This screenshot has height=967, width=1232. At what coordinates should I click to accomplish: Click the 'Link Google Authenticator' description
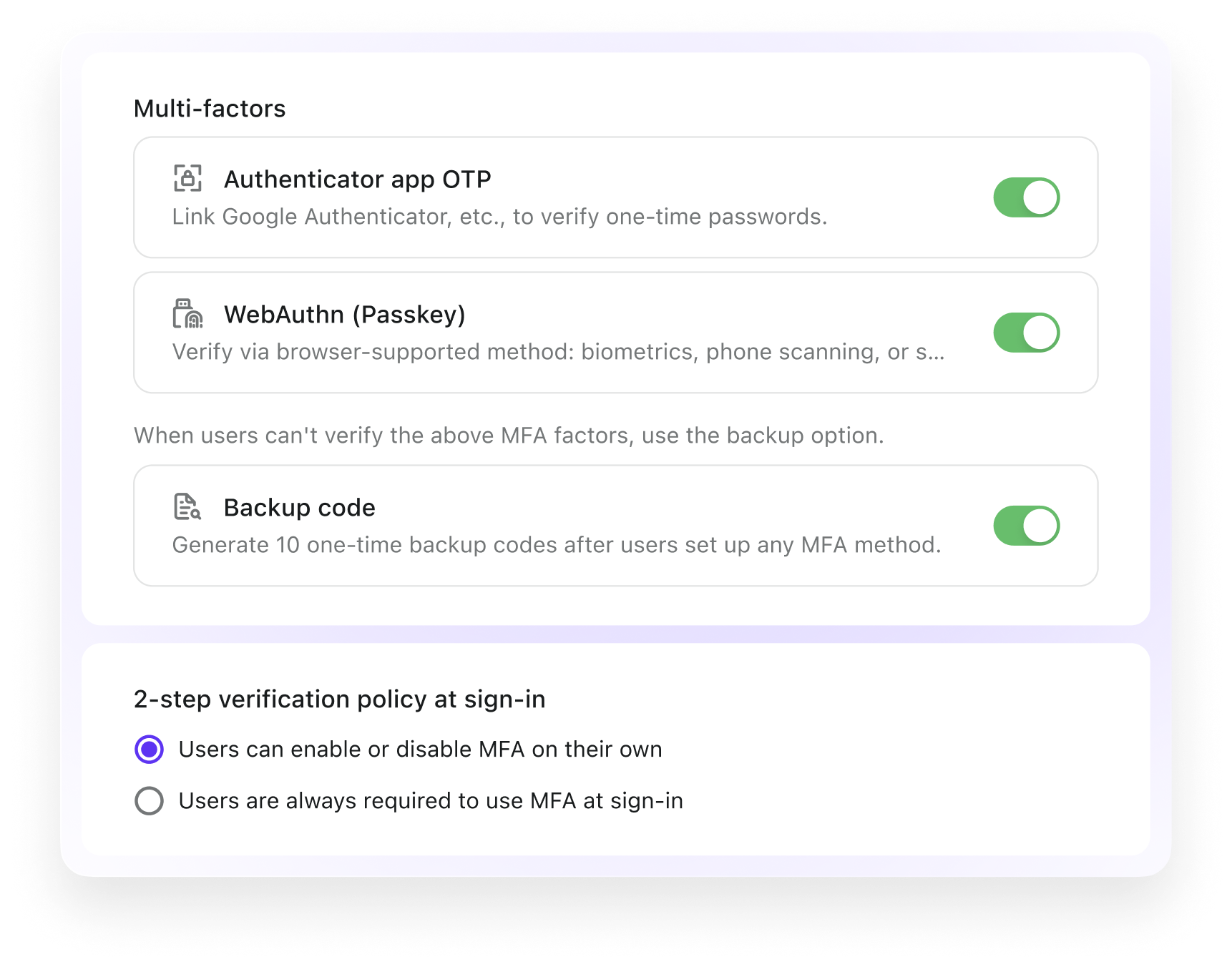[x=499, y=217]
